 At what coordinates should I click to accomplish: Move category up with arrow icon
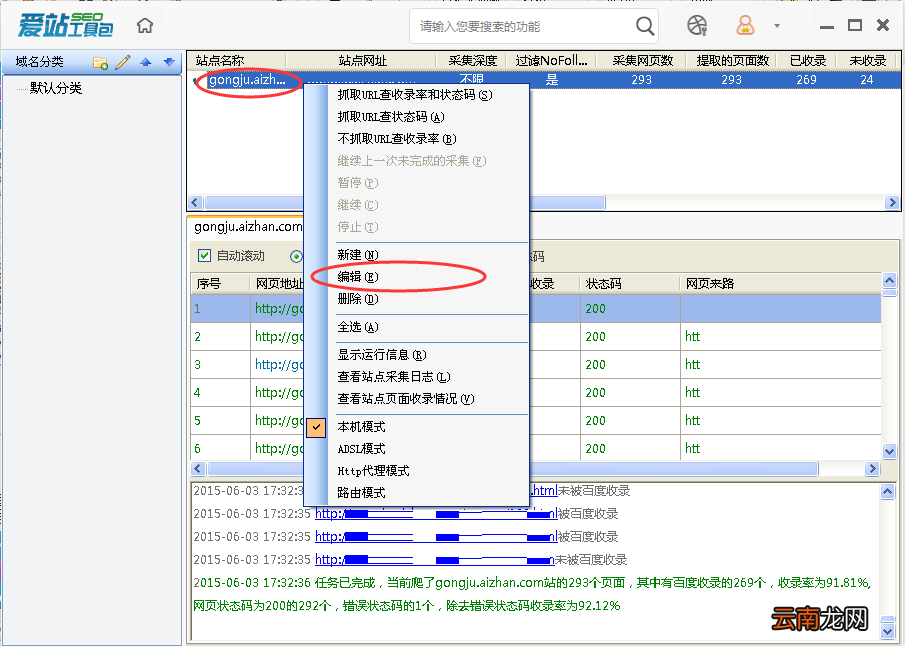pos(145,62)
